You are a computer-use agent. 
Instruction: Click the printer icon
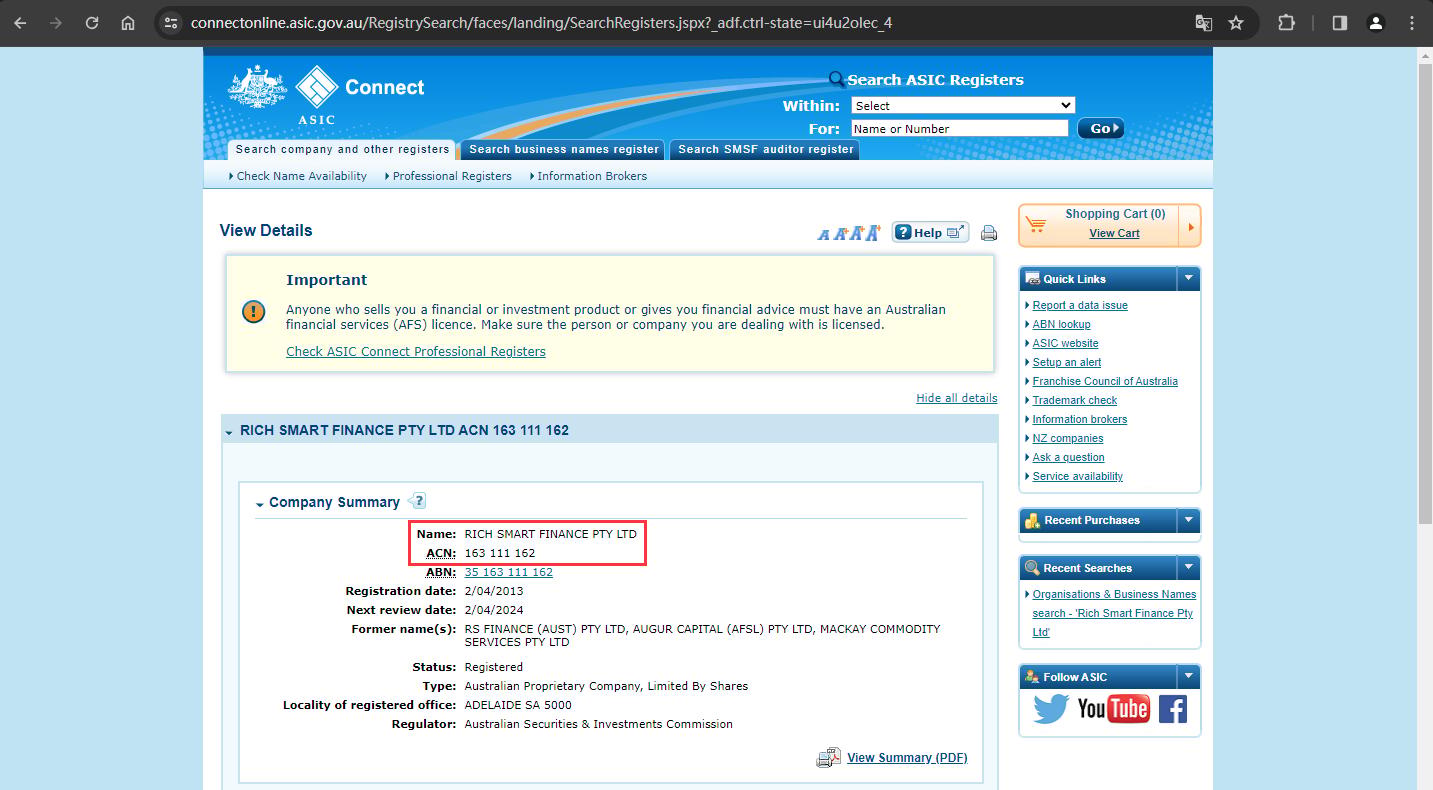tap(989, 233)
